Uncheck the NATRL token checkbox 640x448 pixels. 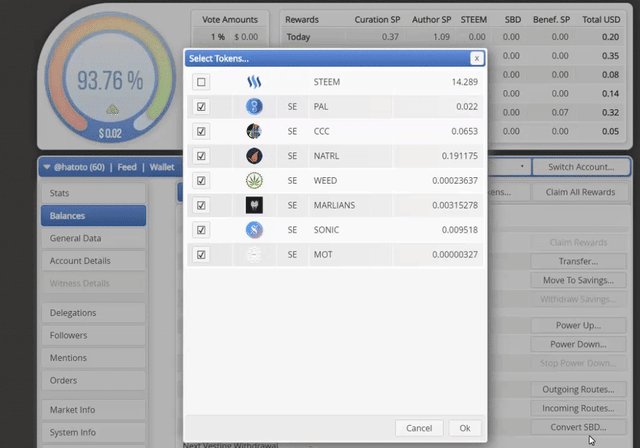tap(201, 156)
